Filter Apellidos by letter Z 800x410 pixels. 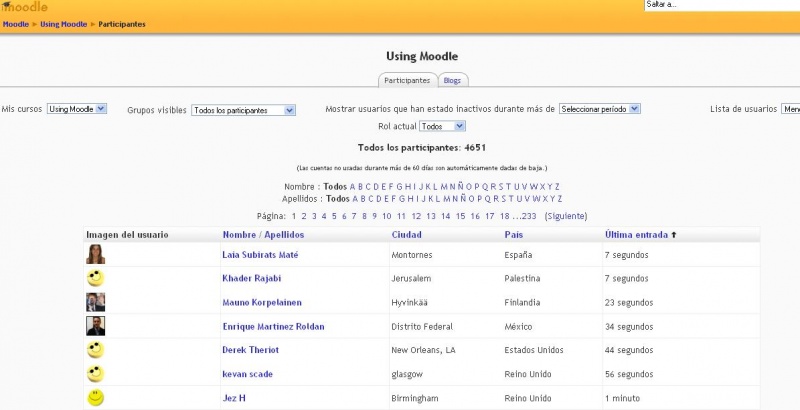click(560, 198)
